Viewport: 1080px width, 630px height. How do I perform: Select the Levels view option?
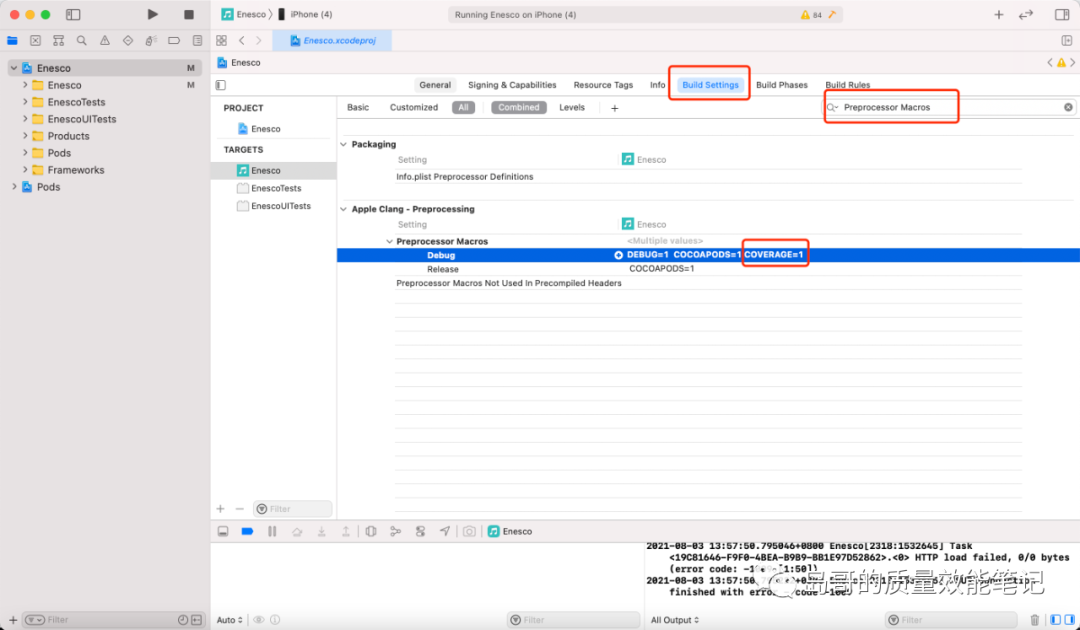click(572, 107)
